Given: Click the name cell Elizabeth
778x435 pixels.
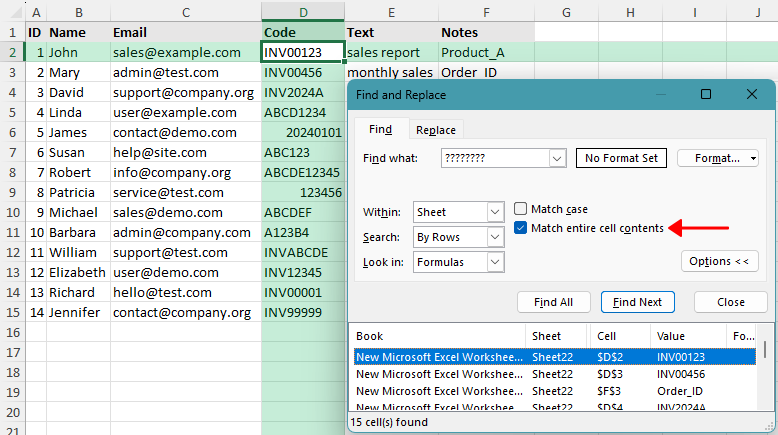Looking at the screenshot, I should pos(78,272).
